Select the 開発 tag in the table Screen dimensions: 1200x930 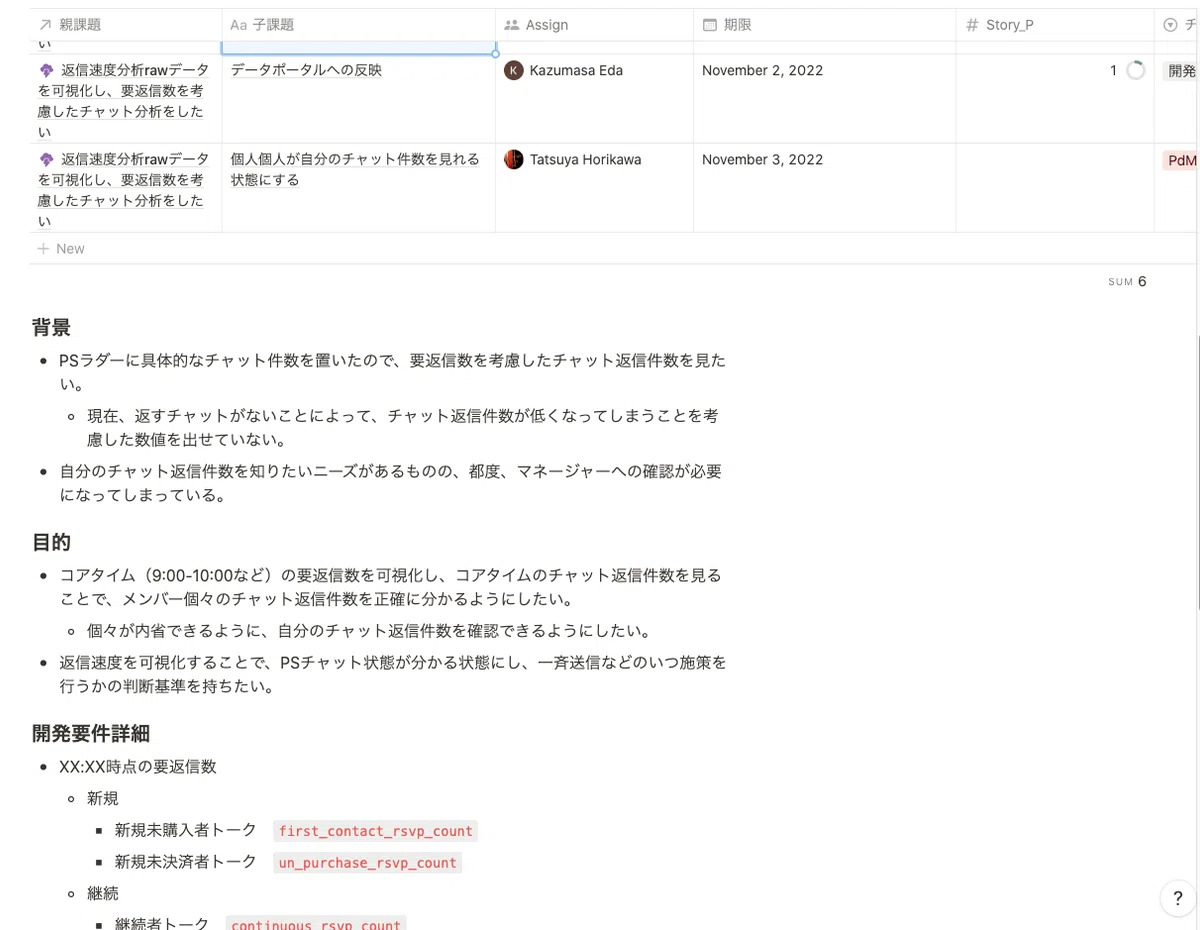tap(1183, 70)
